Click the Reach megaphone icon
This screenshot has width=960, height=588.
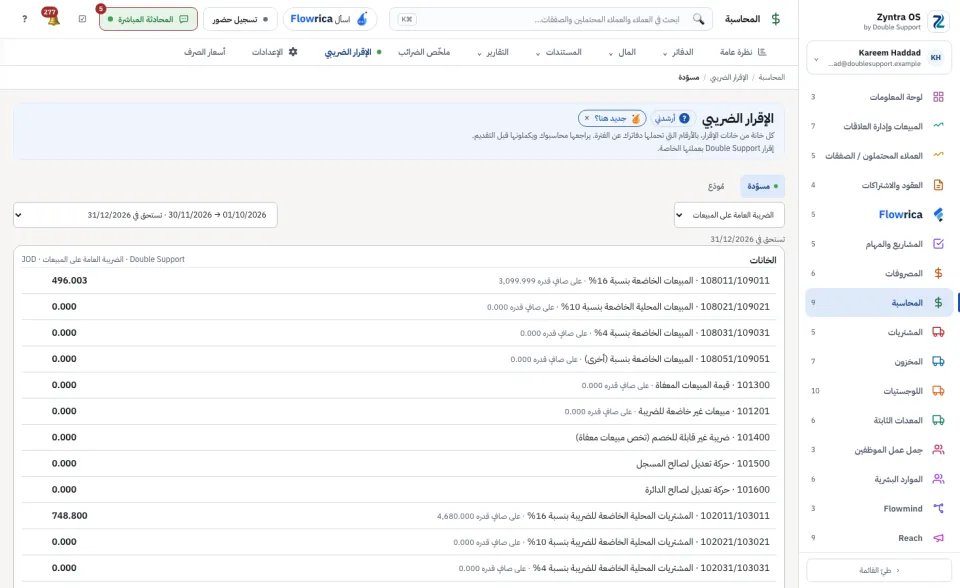tap(938, 538)
